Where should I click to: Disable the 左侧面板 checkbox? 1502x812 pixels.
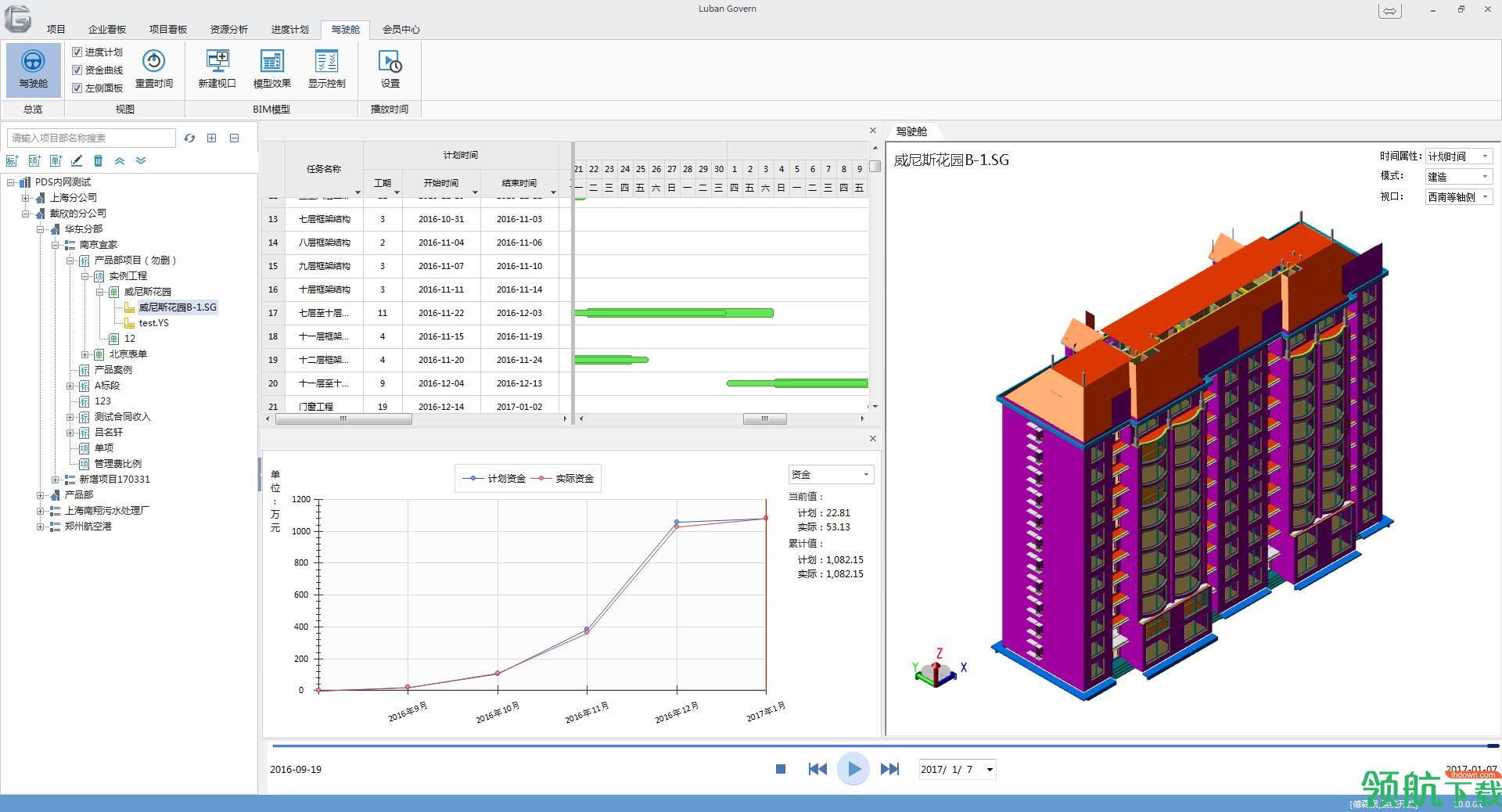click(x=77, y=88)
